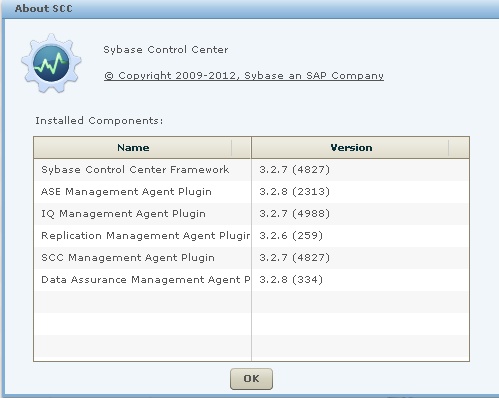The height and width of the screenshot is (398, 499).
Task: Click the Sybase Control Center gear logo
Action: click(51, 63)
